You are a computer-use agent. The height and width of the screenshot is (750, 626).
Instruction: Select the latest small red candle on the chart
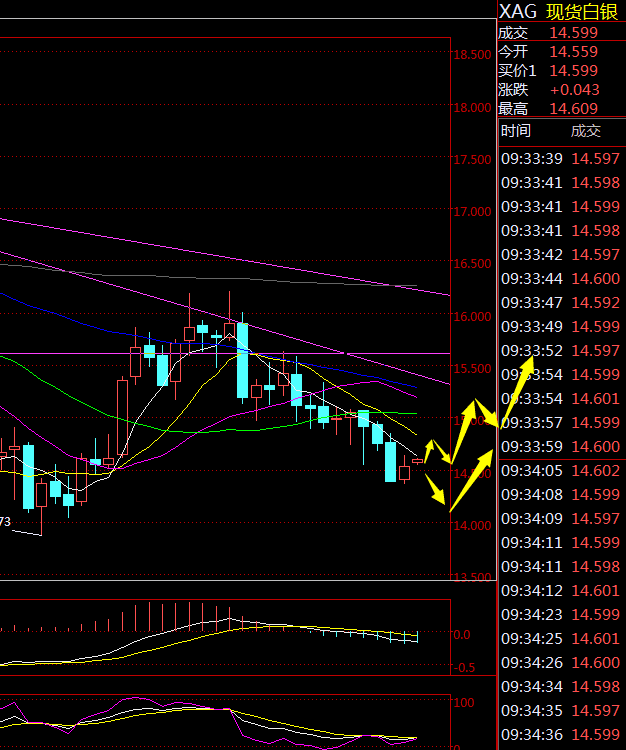pyautogui.click(x=417, y=461)
